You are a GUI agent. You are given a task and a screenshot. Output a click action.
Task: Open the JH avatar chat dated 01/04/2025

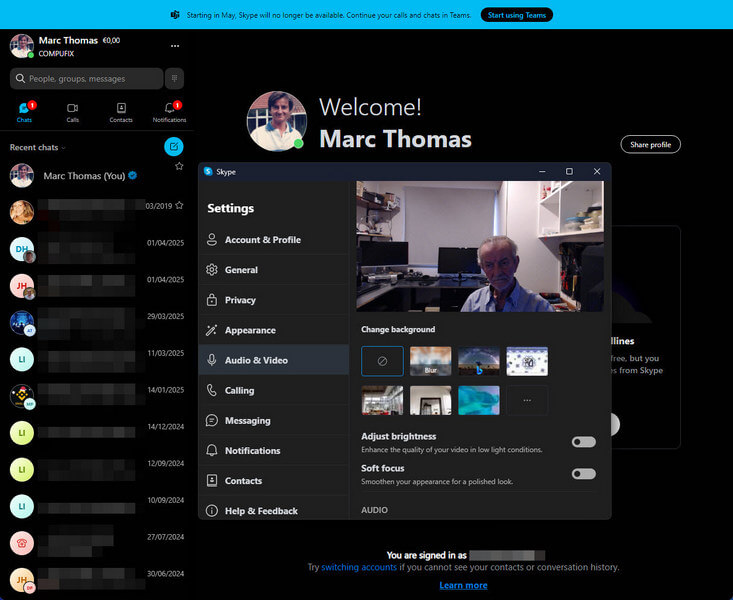22,286
